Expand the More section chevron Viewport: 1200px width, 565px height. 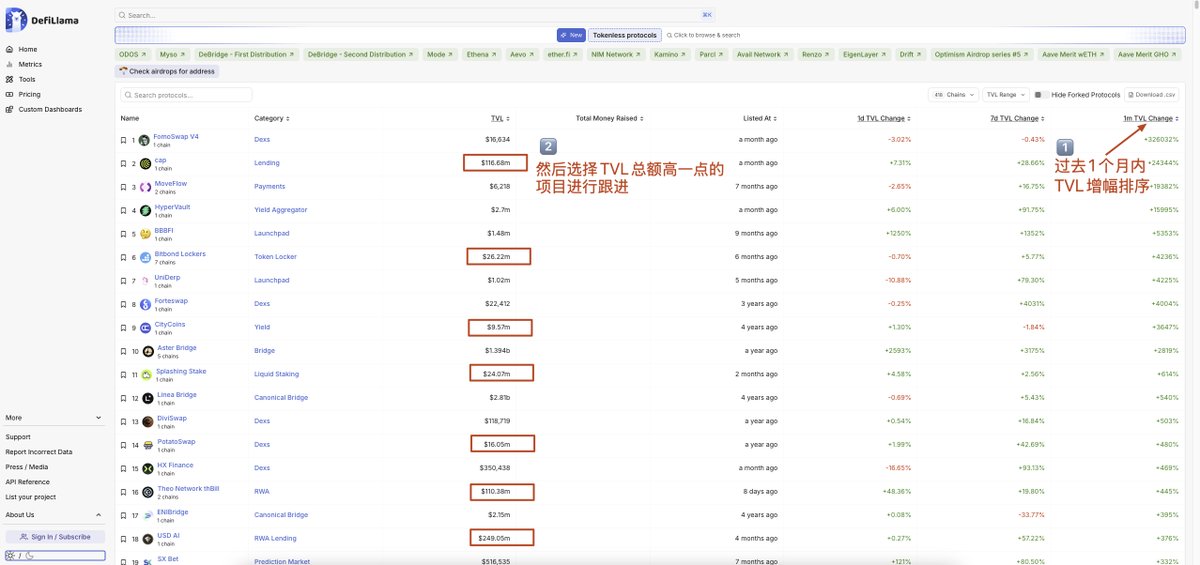click(98, 418)
